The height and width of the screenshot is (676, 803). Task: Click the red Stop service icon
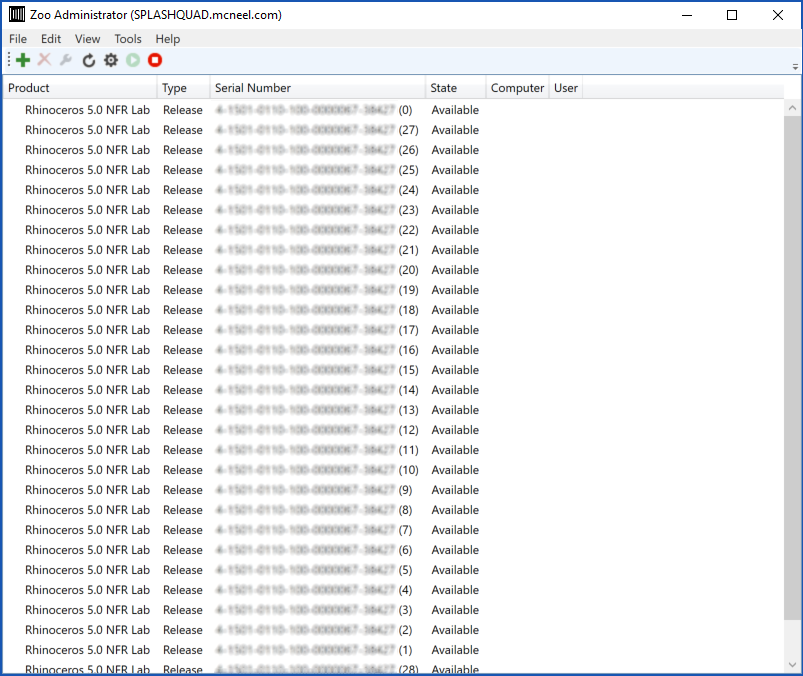pos(155,60)
